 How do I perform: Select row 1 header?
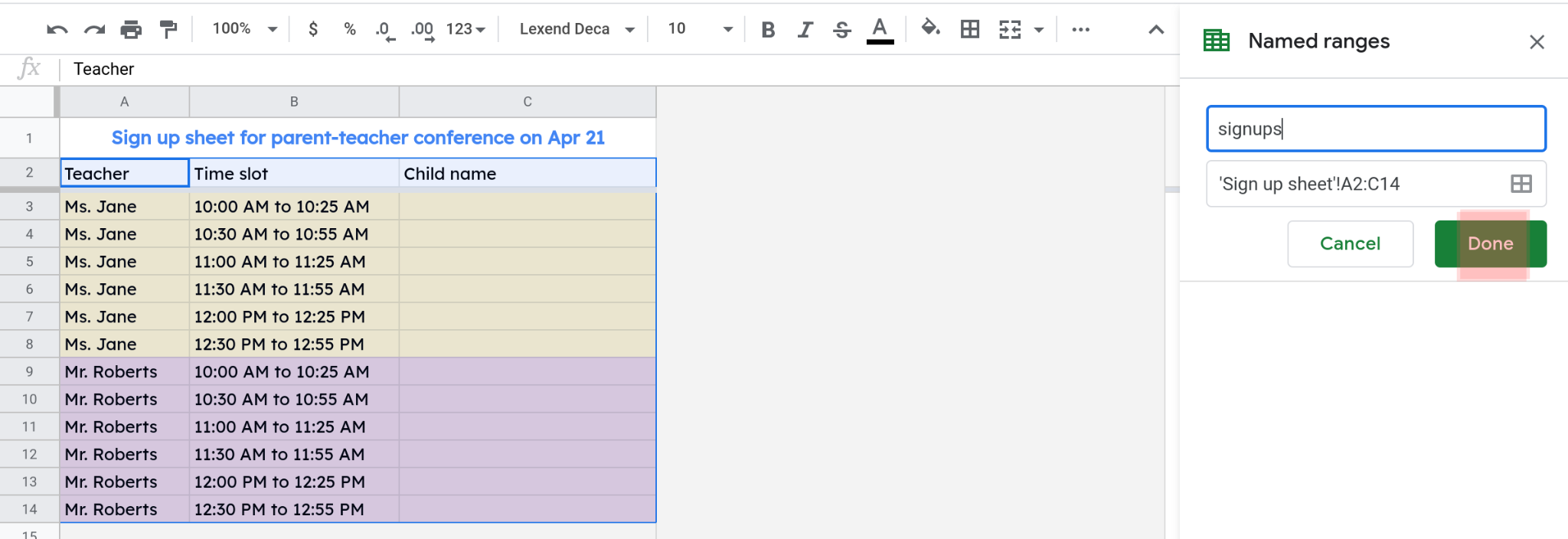pyautogui.click(x=29, y=138)
